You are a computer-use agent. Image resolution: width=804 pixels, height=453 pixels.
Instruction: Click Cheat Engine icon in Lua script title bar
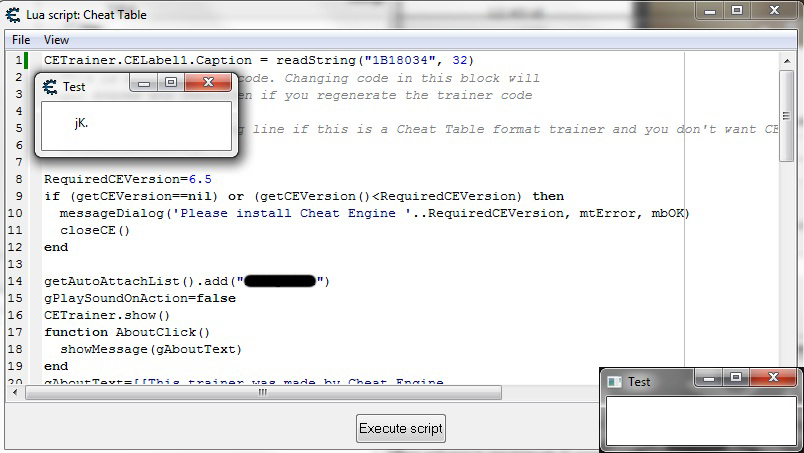pyautogui.click(x=13, y=15)
